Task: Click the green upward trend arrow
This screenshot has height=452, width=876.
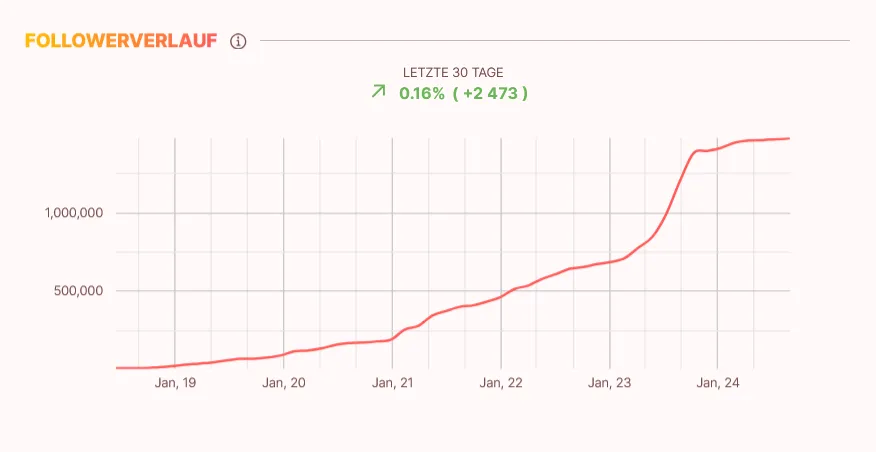Action: 379,92
